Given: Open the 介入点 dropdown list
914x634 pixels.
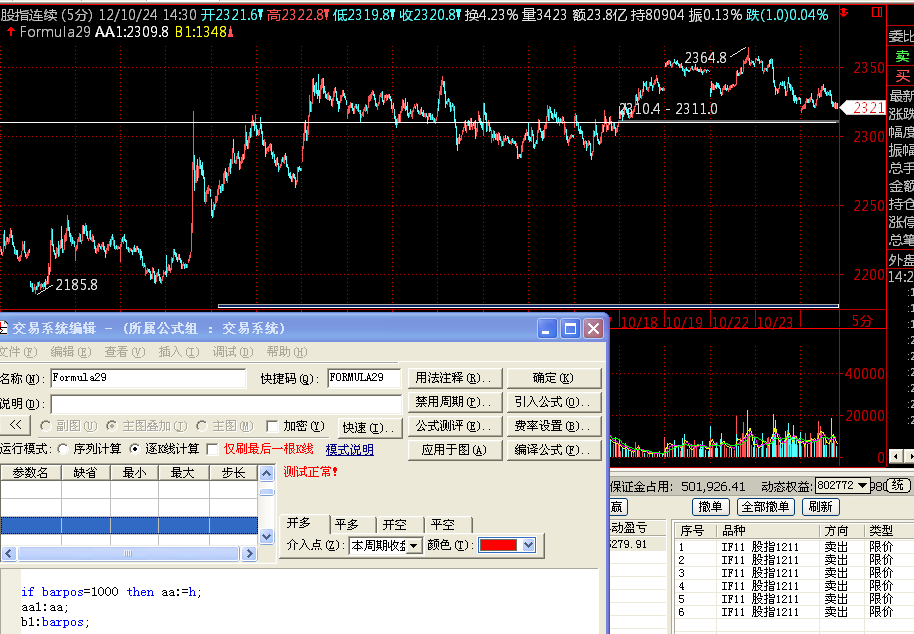Looking at the screenshot, I should tap(413, 545).
